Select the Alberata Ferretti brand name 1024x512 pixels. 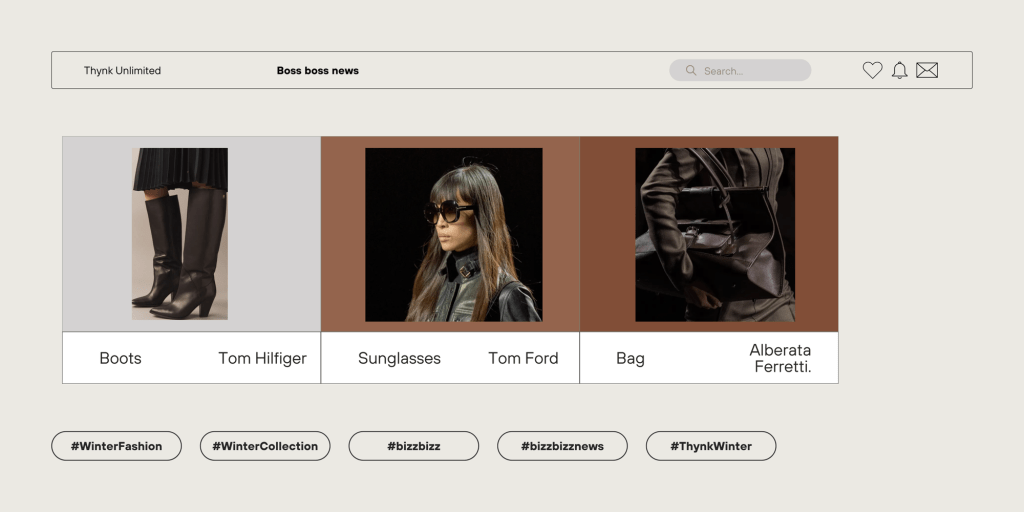pyautogui.click(x=780, y=358)
